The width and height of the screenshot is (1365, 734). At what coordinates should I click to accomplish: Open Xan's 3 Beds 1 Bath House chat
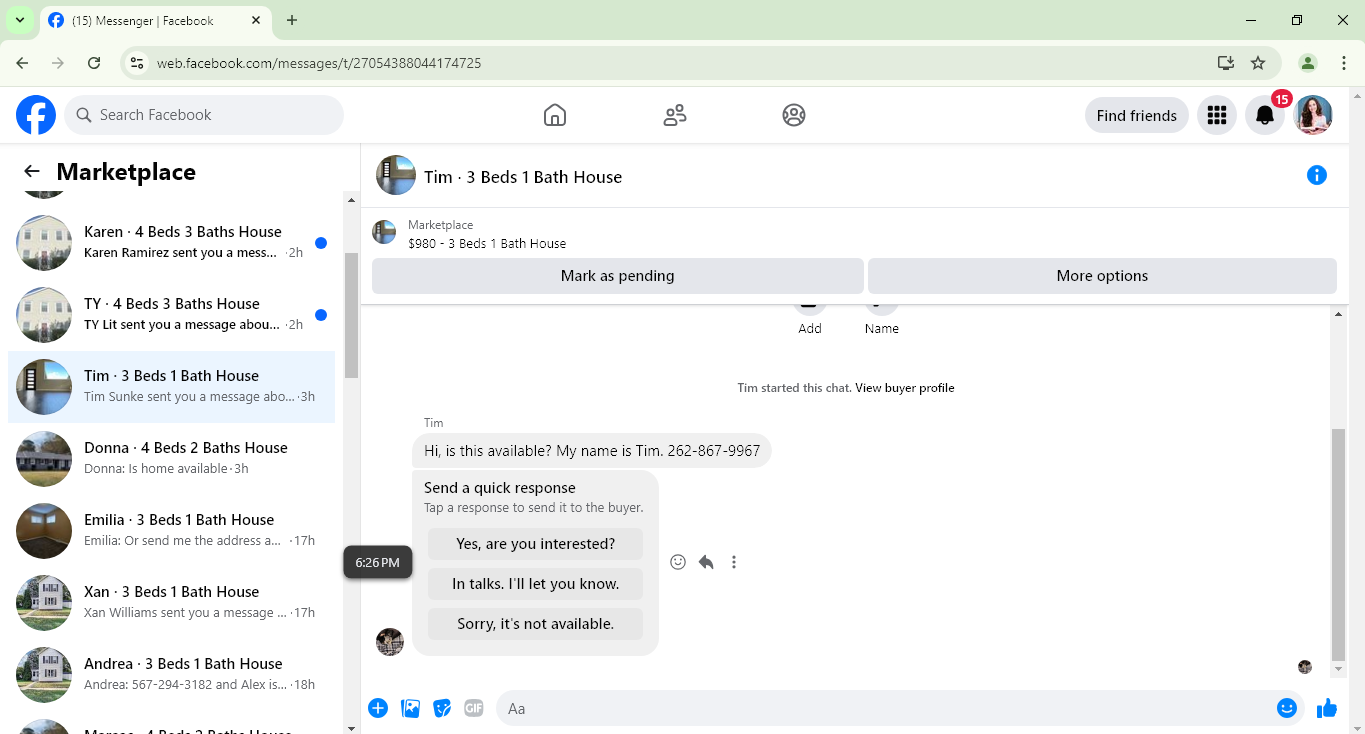pos(172,603)
